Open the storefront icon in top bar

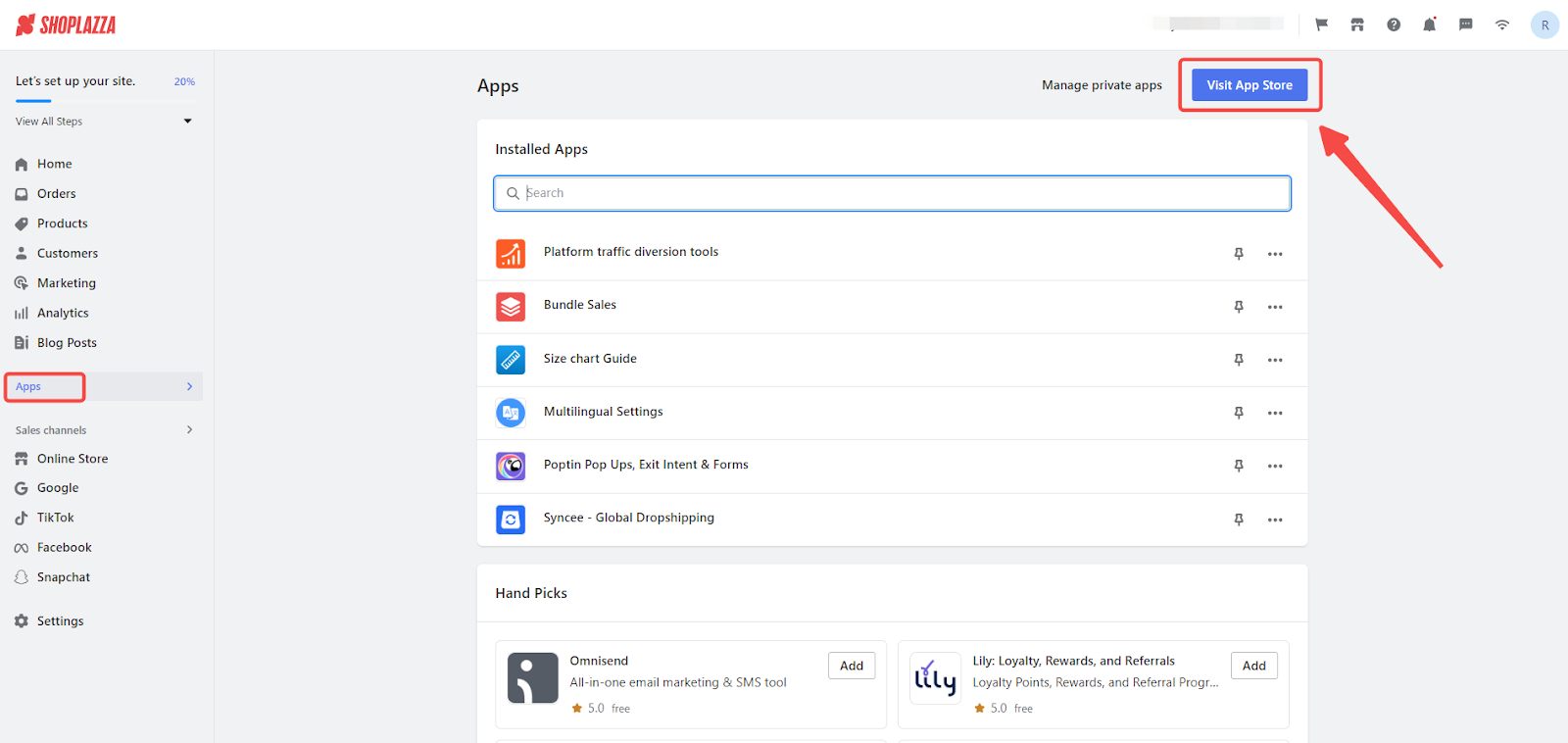coord(1357,25)
